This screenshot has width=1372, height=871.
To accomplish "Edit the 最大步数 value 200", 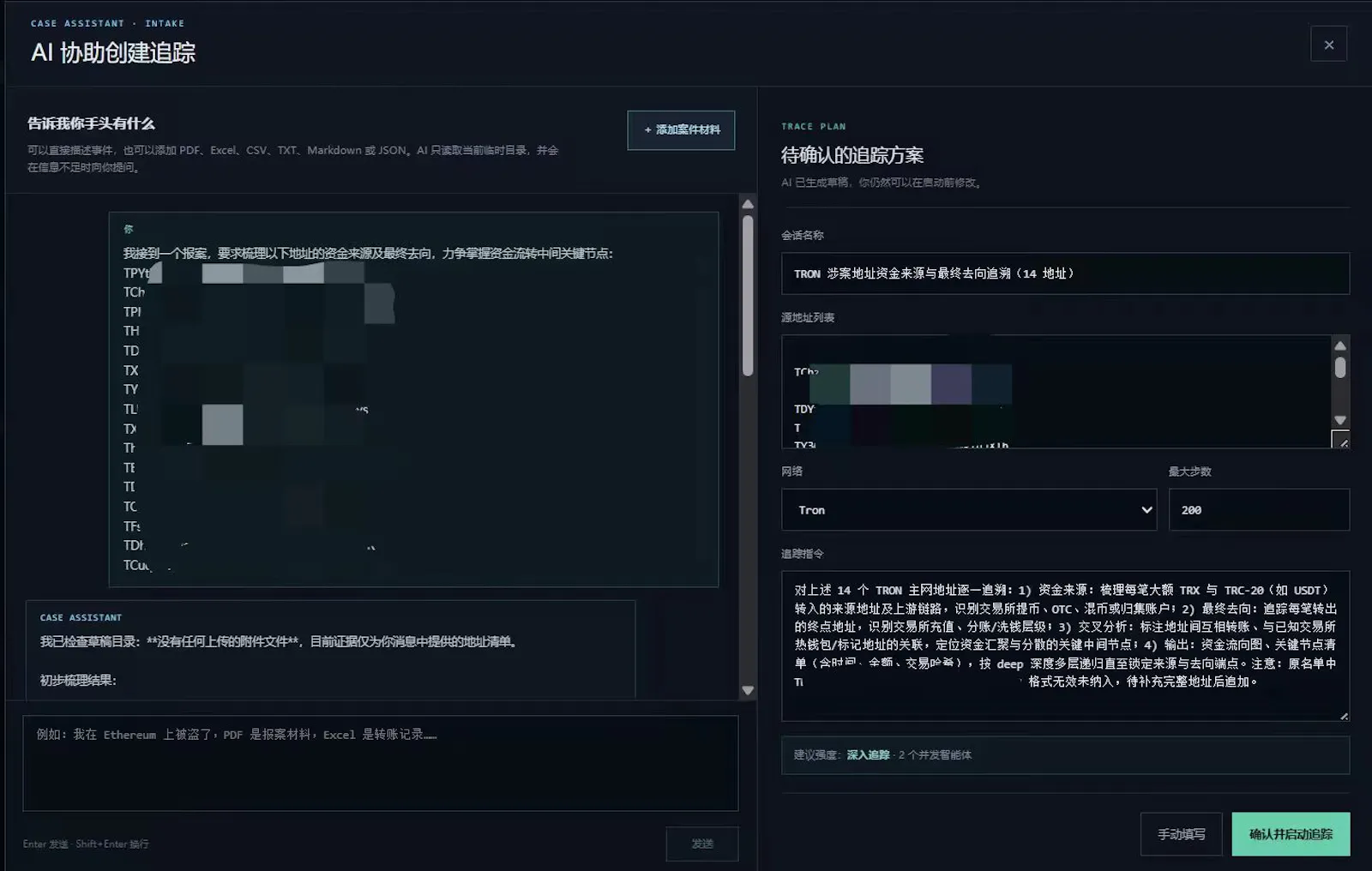I will [1259, 510].
